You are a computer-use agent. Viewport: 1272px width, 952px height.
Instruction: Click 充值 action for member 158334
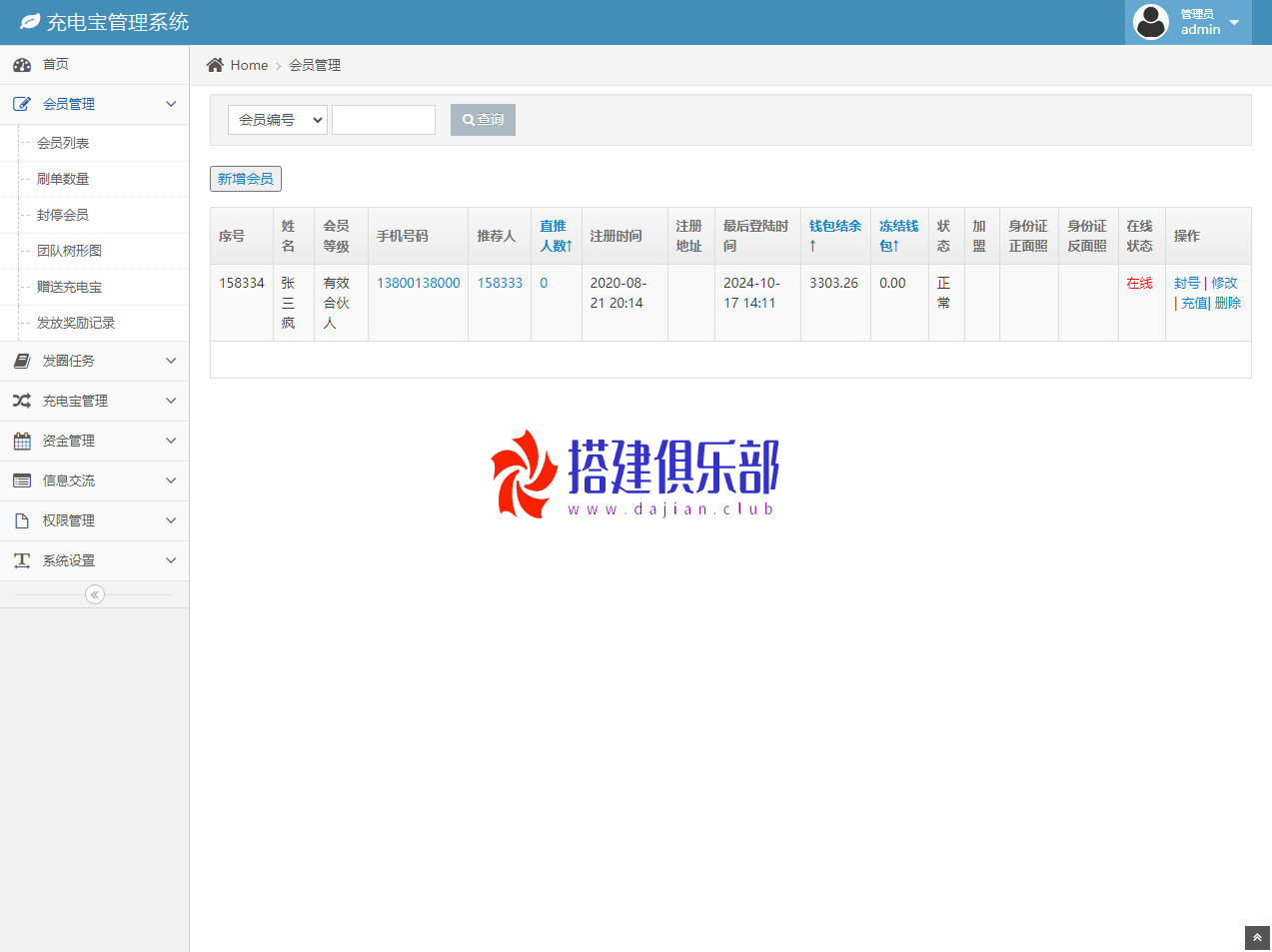[x=1194, y=303]
